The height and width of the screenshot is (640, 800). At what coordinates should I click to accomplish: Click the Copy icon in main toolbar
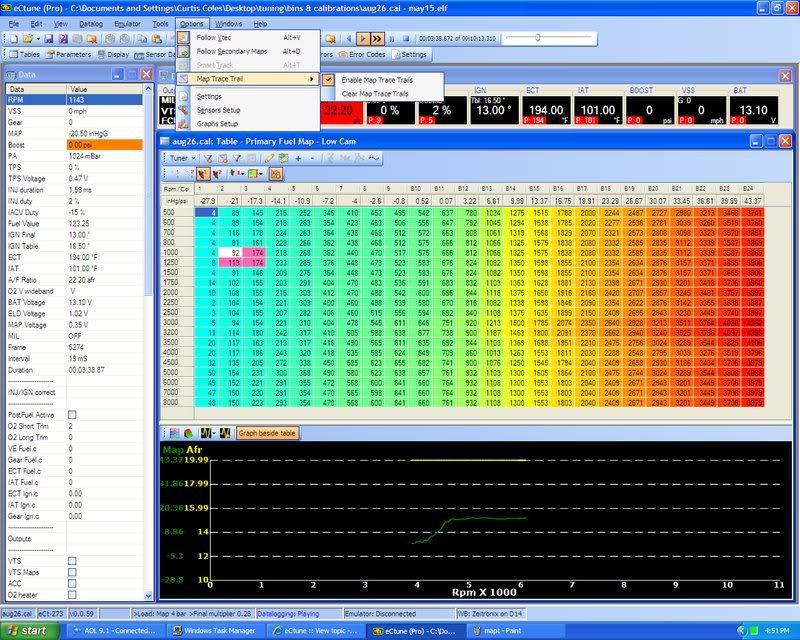pyautogui.click(x=142, y=39)
